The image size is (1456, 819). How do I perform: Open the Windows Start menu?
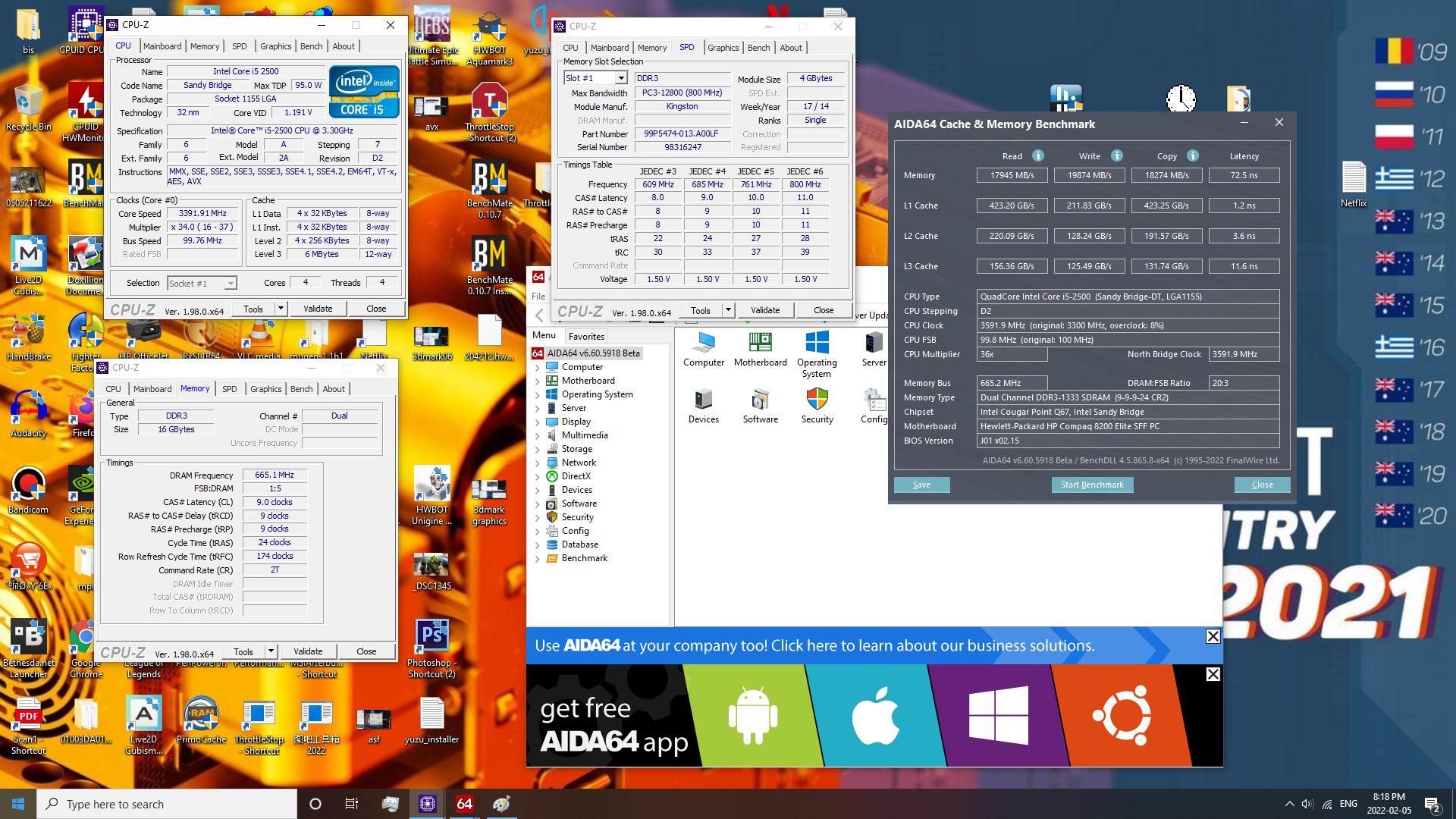(x=18, y=804)
